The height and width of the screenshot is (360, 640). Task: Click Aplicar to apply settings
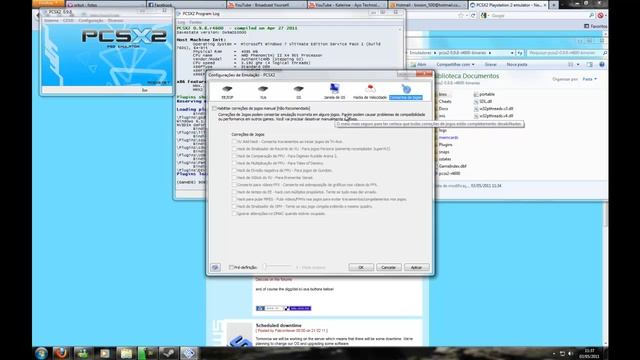(416, 267)
